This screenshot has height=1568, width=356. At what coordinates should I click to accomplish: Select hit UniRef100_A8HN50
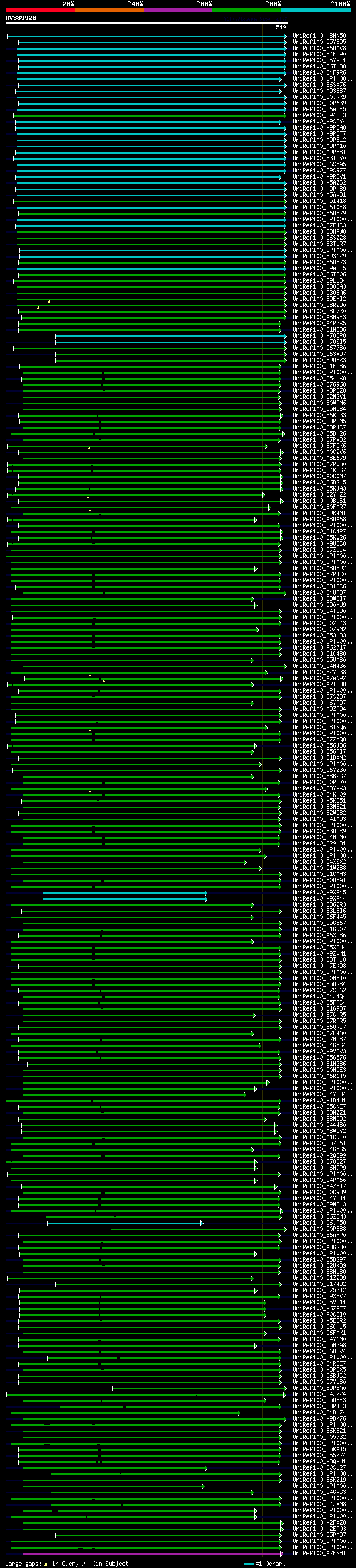click(319, 36)
